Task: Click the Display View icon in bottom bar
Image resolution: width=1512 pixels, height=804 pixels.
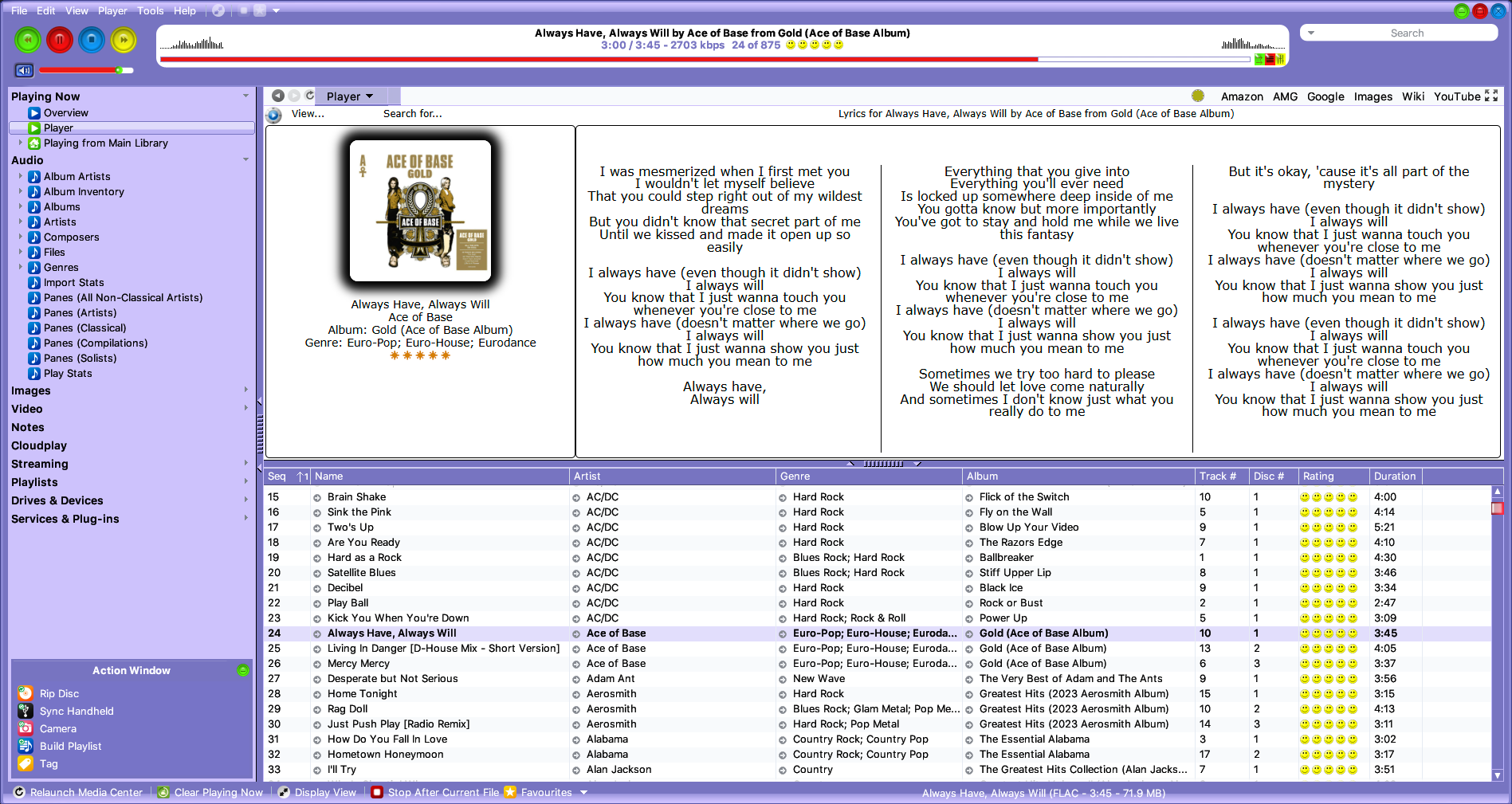Action: tap(284, 792)
